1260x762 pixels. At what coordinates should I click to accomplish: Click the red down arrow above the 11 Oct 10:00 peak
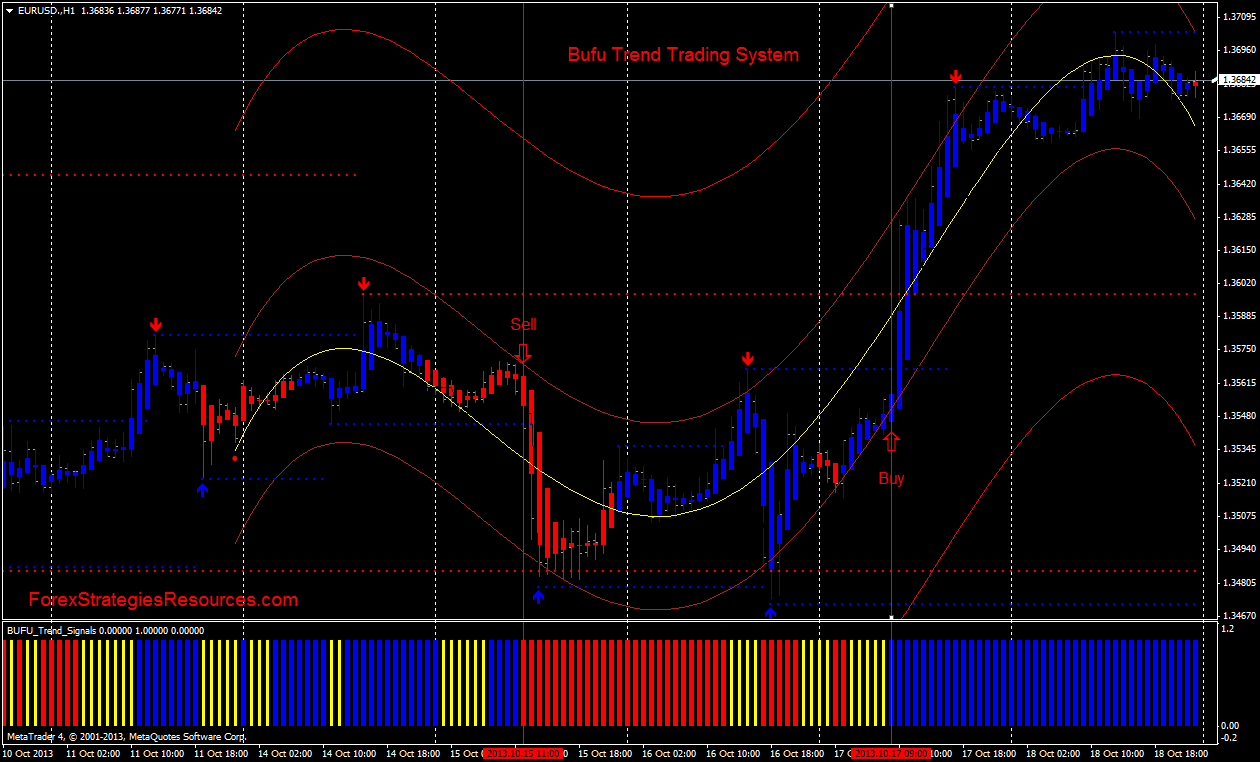point(156,325)
